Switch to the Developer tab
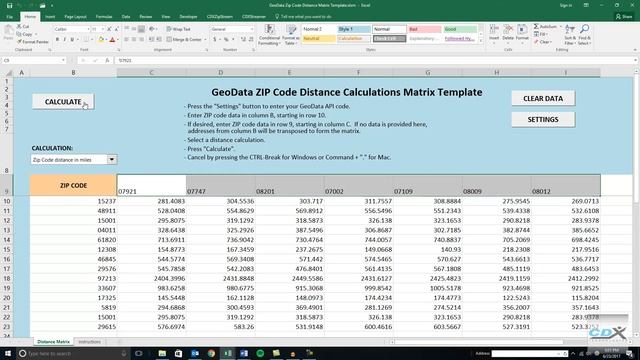 188,17
